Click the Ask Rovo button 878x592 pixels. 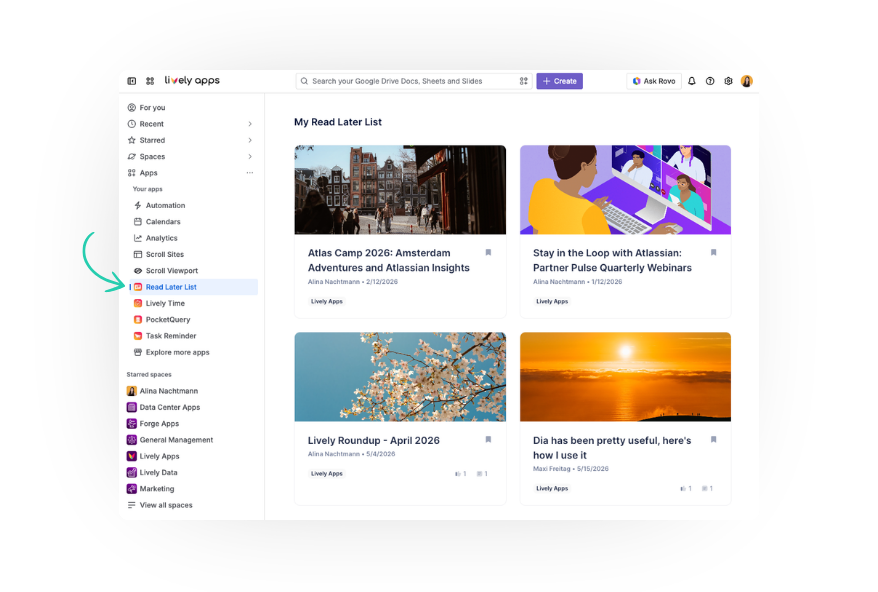[x=654, y=81]
